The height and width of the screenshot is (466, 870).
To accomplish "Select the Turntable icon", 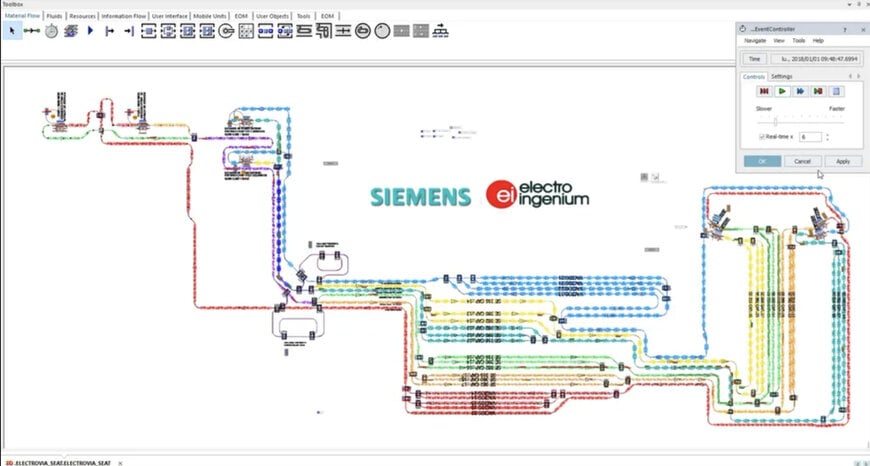I will click(362, 31).
